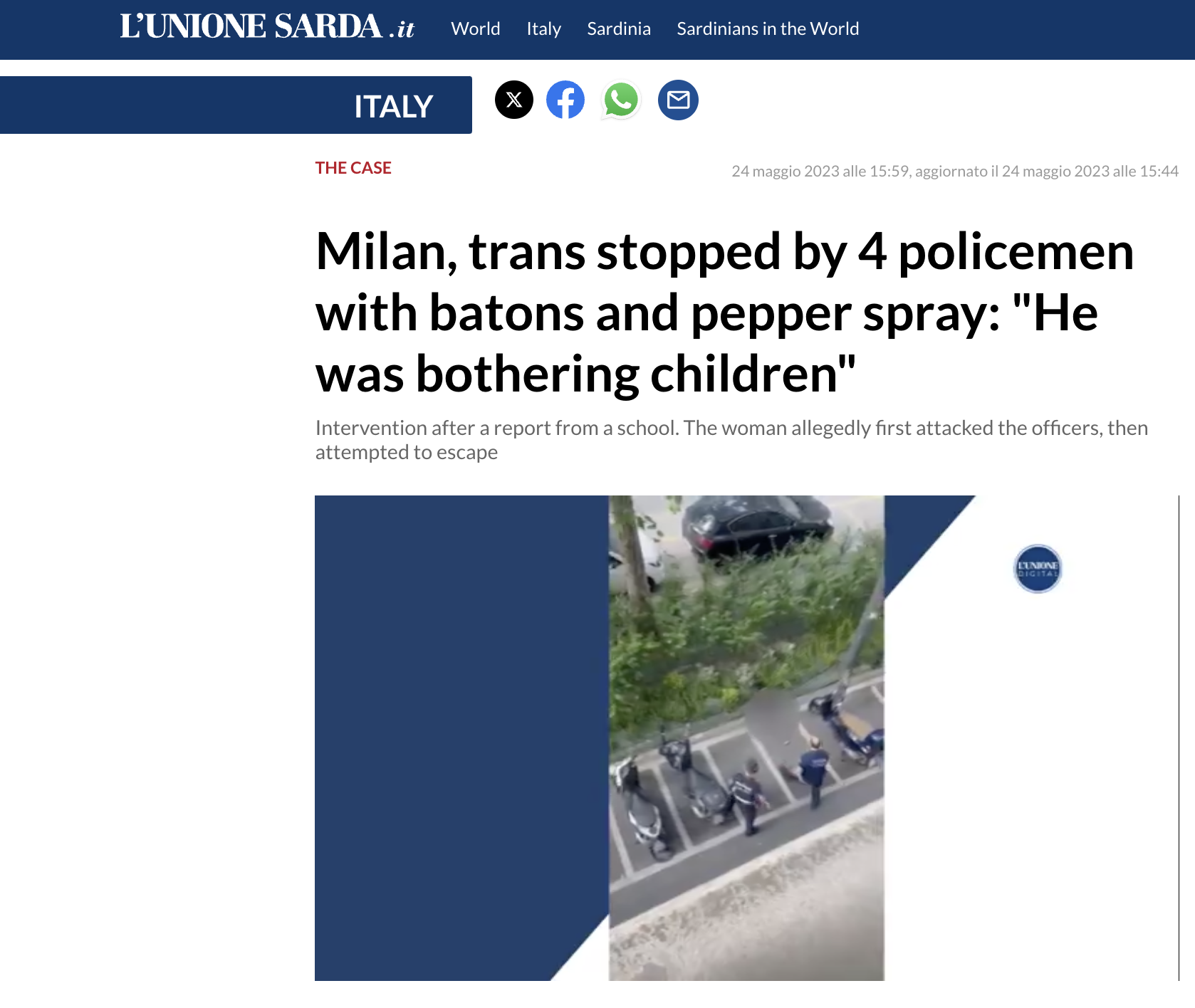1195x1008 pixels.
Task: Open the World section
Action: [x=476, y=28]
